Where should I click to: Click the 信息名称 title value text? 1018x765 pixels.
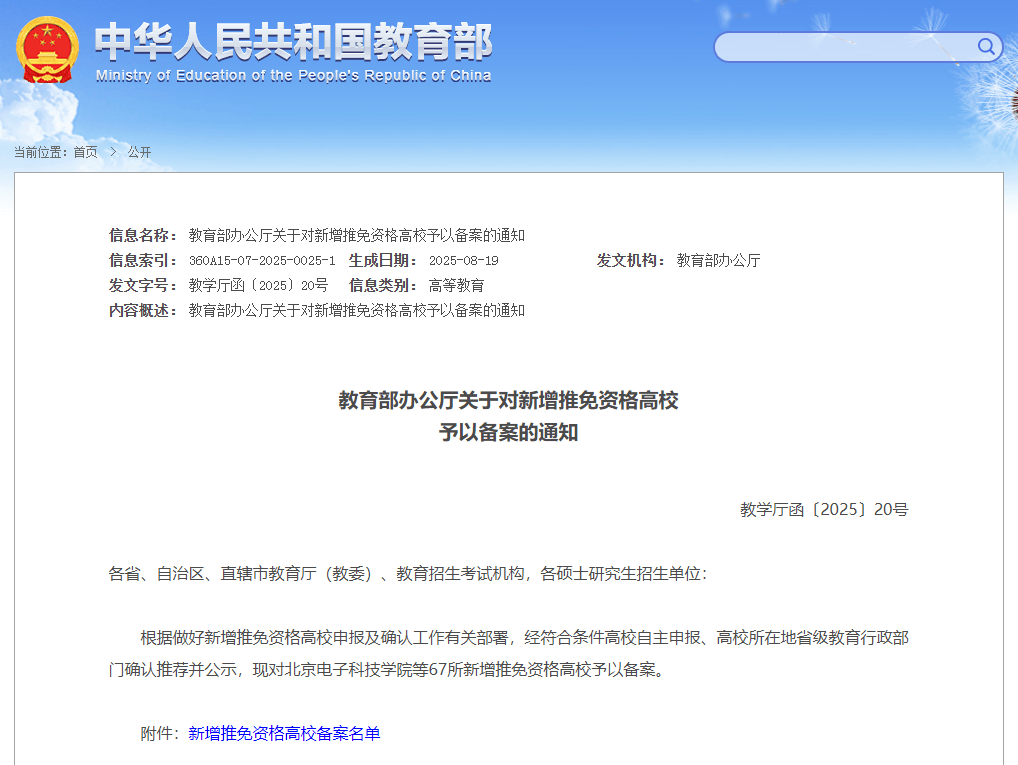coord(356,235)
